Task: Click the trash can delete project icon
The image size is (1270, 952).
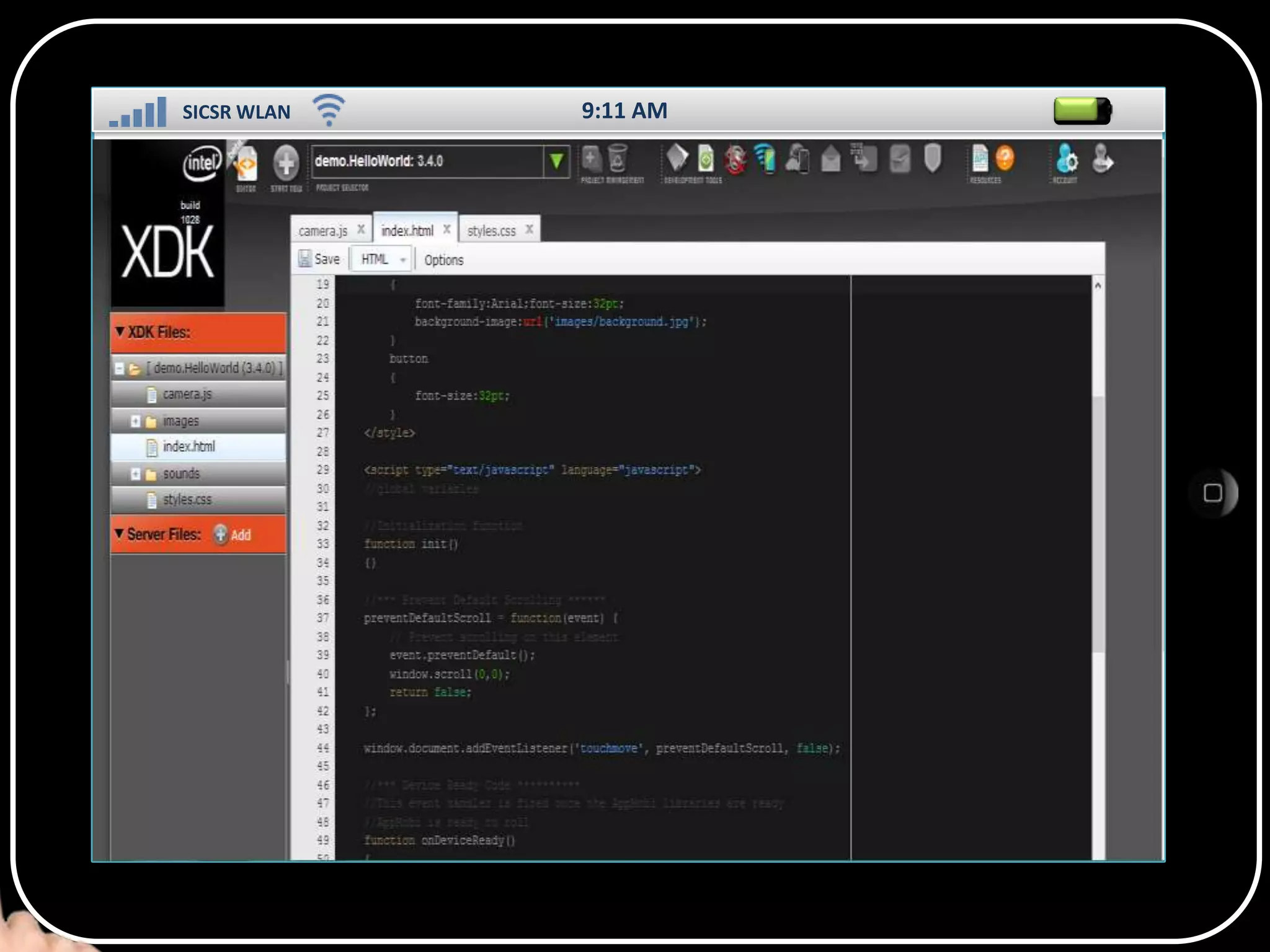Action: 618,159
